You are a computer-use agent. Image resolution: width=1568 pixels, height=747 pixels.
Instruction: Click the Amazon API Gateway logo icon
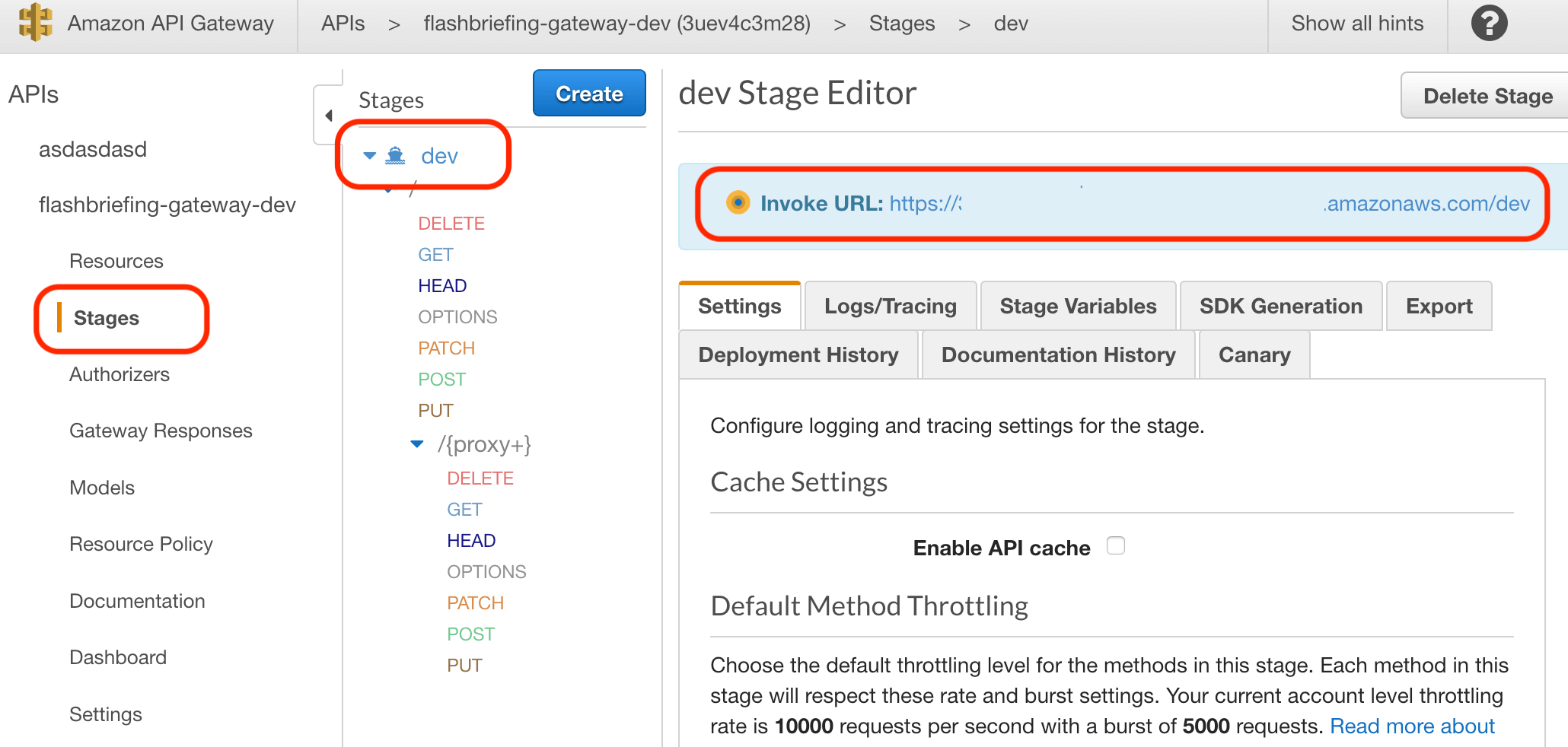(35, 22)
